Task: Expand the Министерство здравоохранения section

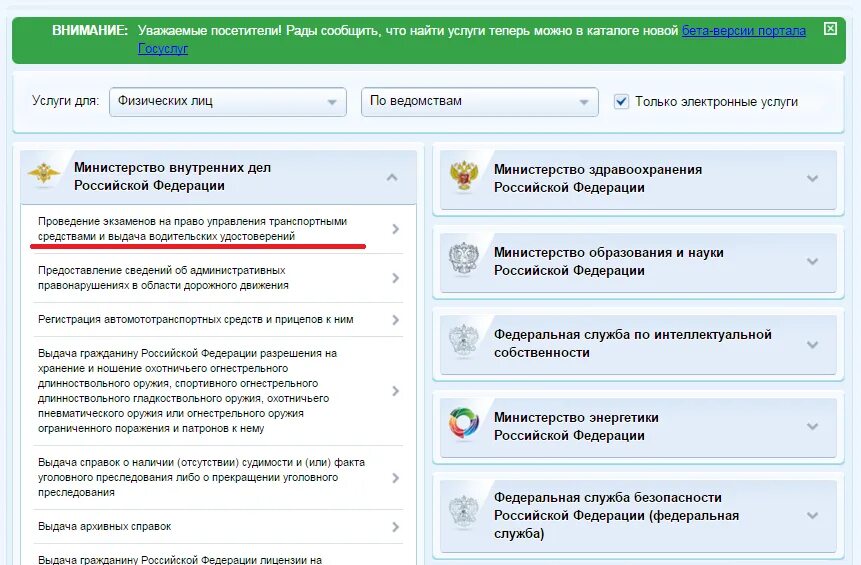Action: [813, 178]
